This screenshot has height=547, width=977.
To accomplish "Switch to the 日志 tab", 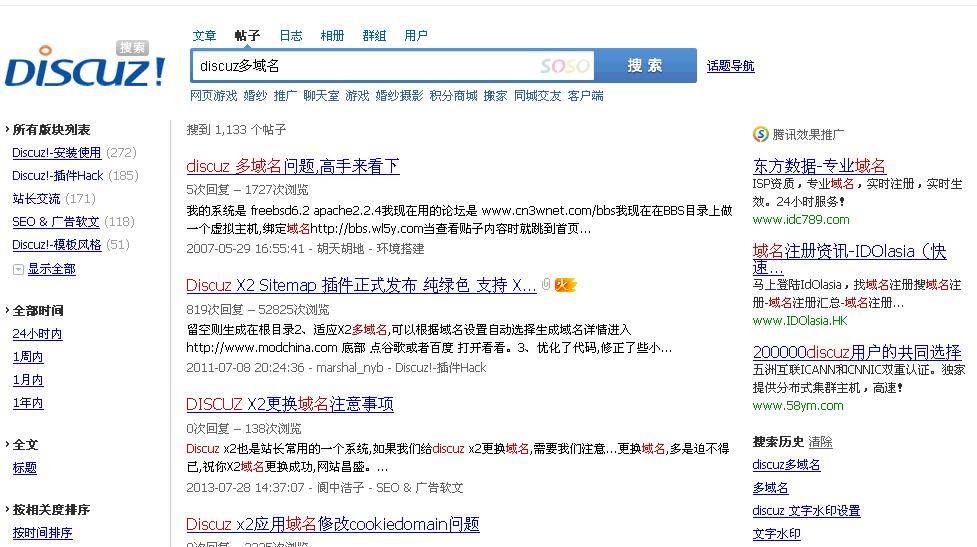I will pyautogui.click(x=290, y=36).
